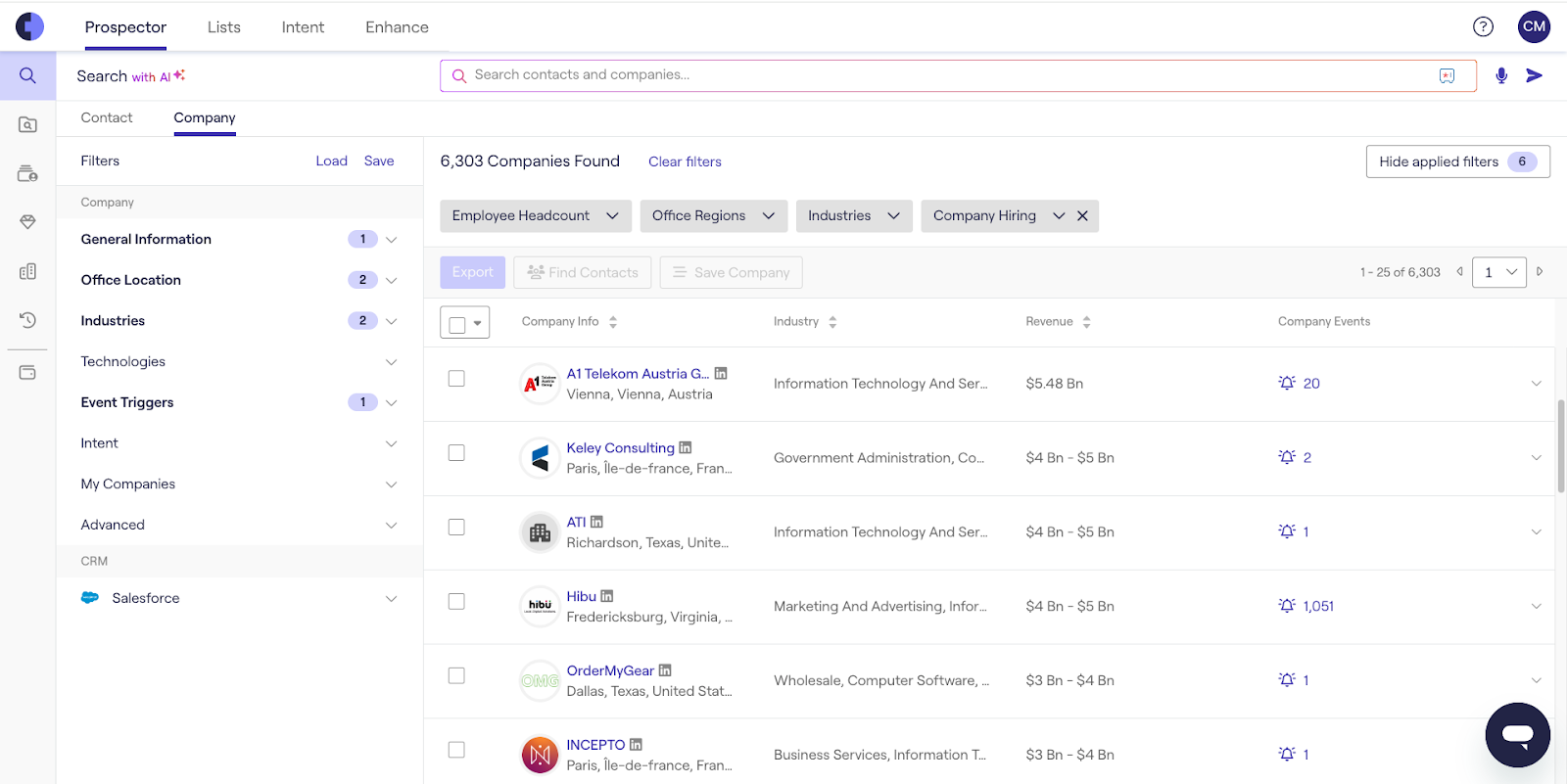Click the AI chat icon inside the search box
The image size is (1567, 784).
tap(1447, 75)
